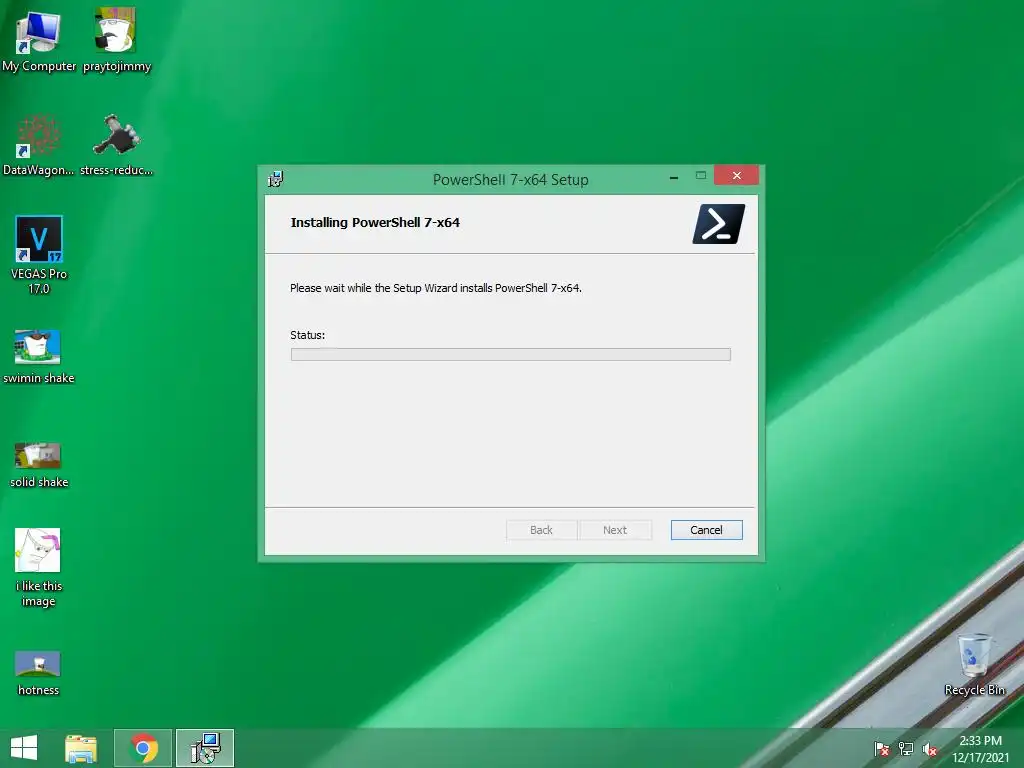
Task: Click the 'PowerShell 7-x64 Setup' title bar
Action: pos(511,180)
